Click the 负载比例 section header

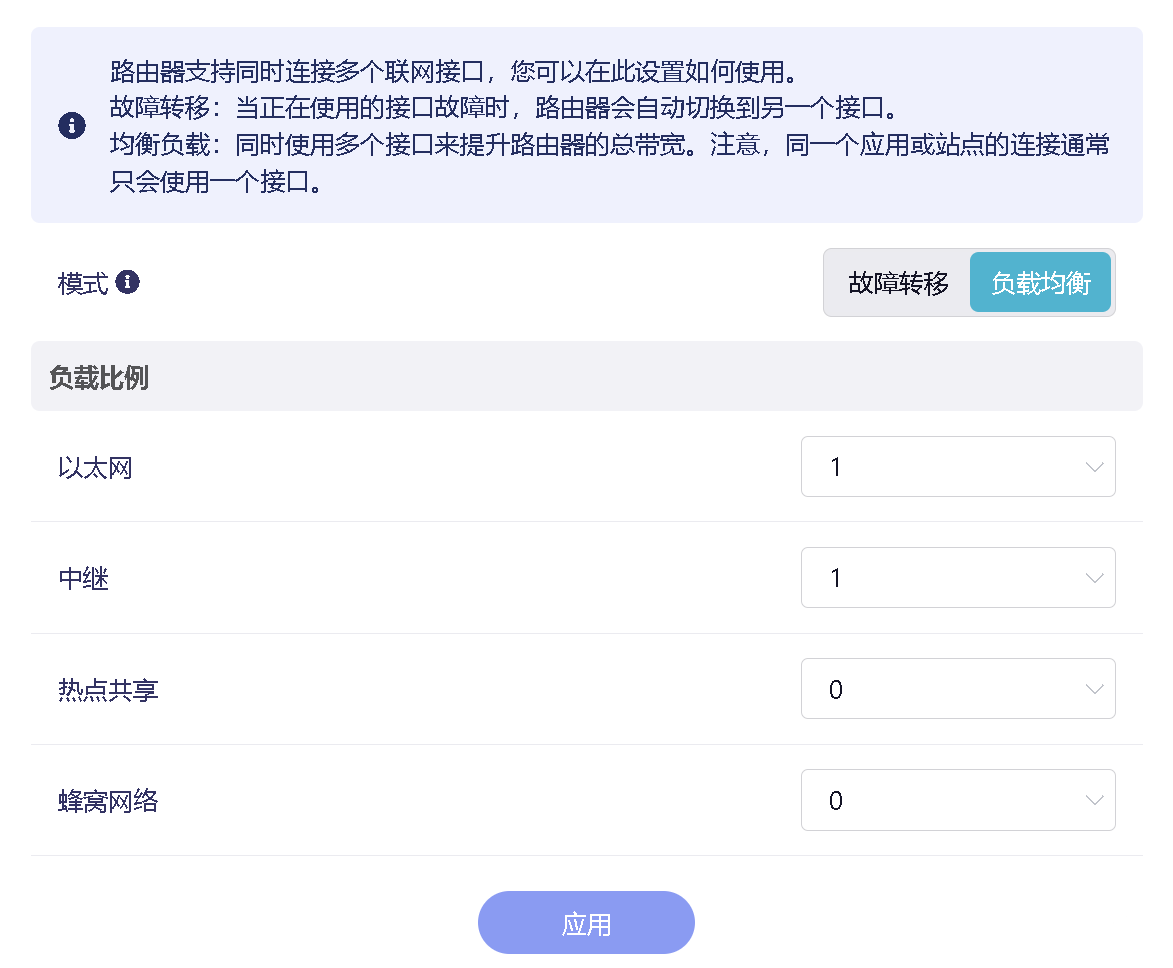[x=99, y=377]
